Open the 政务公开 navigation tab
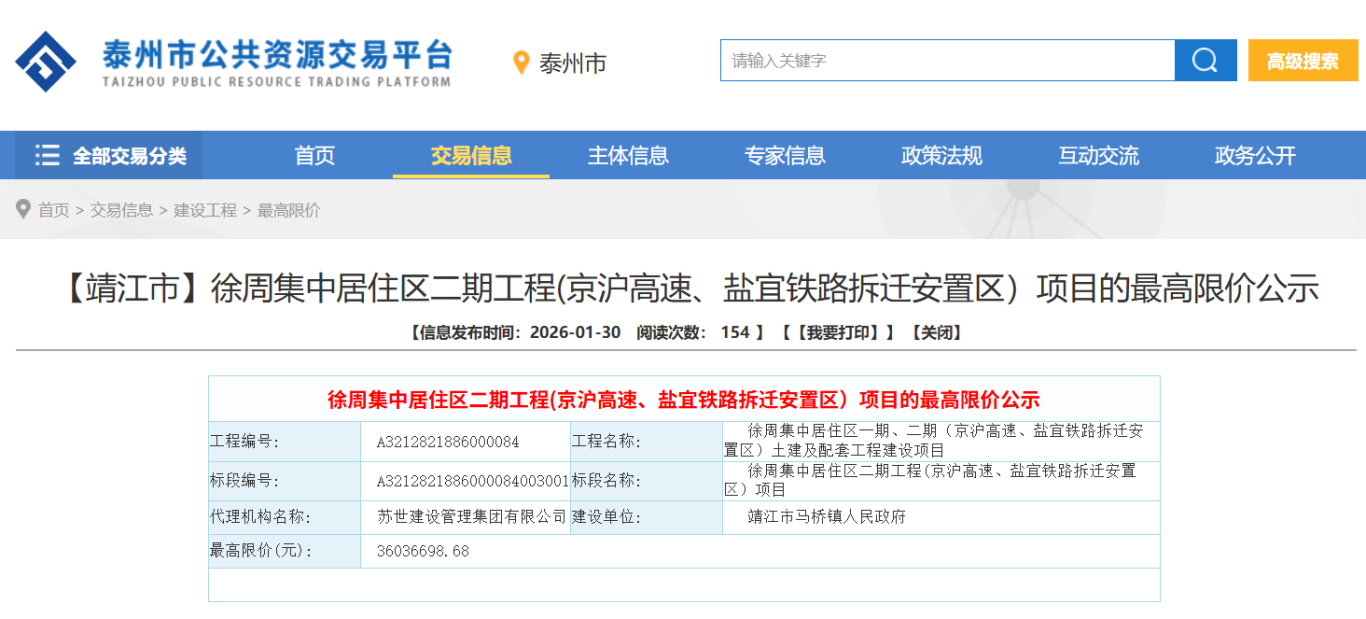1366x619 pixels. [1255, 156]
